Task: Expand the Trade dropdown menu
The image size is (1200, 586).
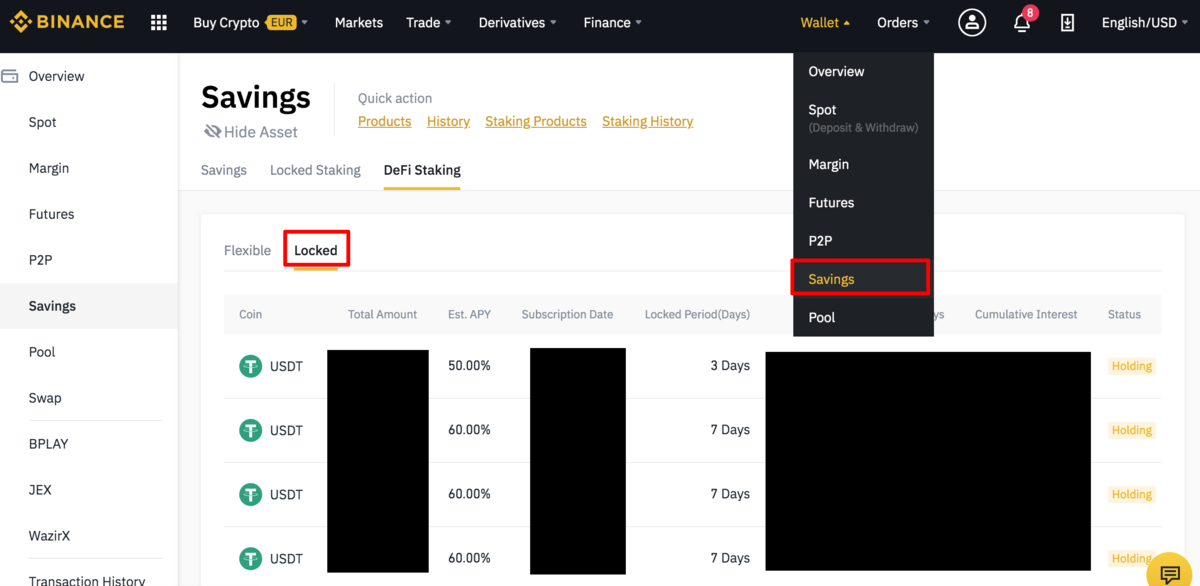Action: (429, 22)
